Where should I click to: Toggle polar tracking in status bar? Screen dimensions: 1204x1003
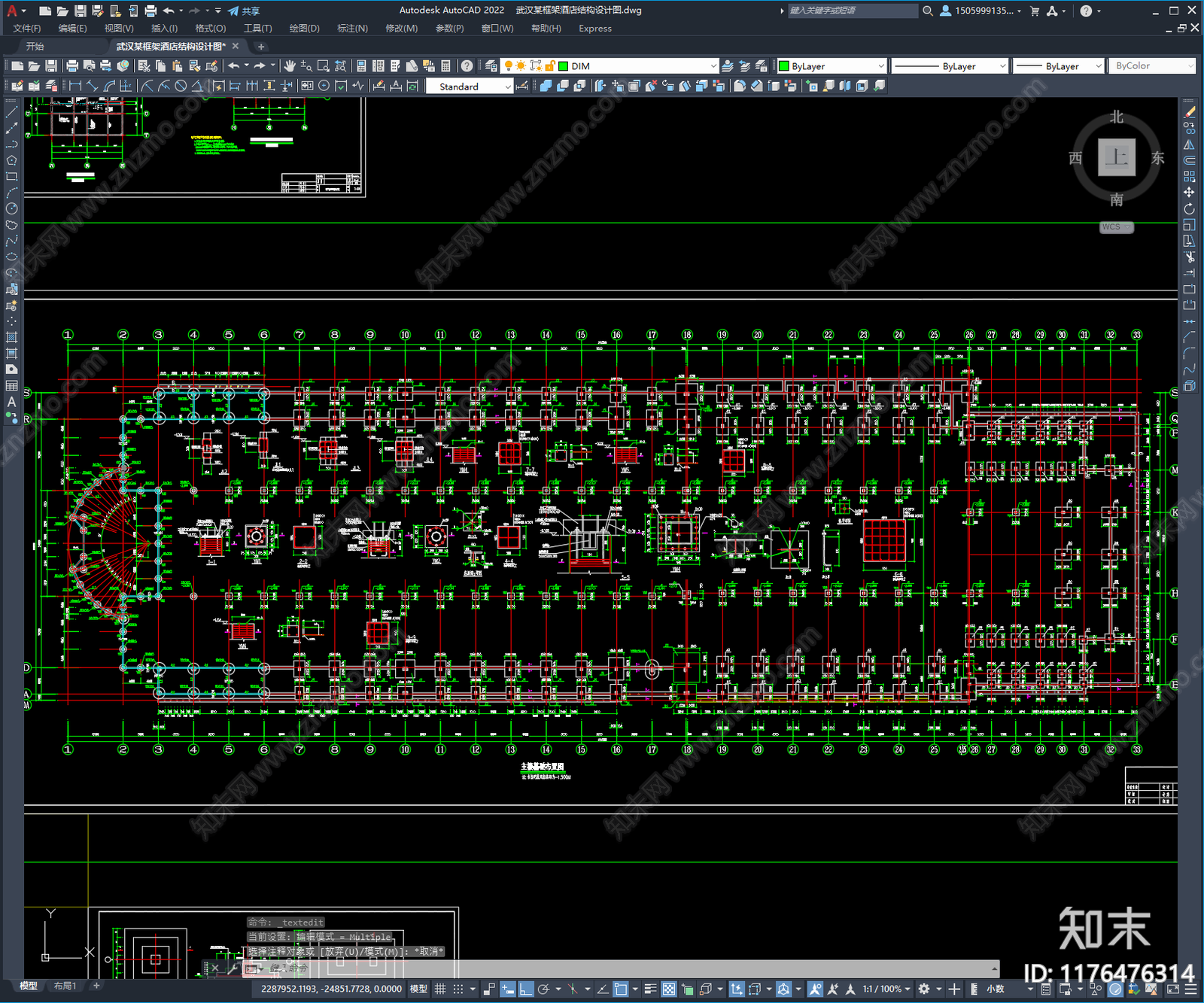pos(543,989)
